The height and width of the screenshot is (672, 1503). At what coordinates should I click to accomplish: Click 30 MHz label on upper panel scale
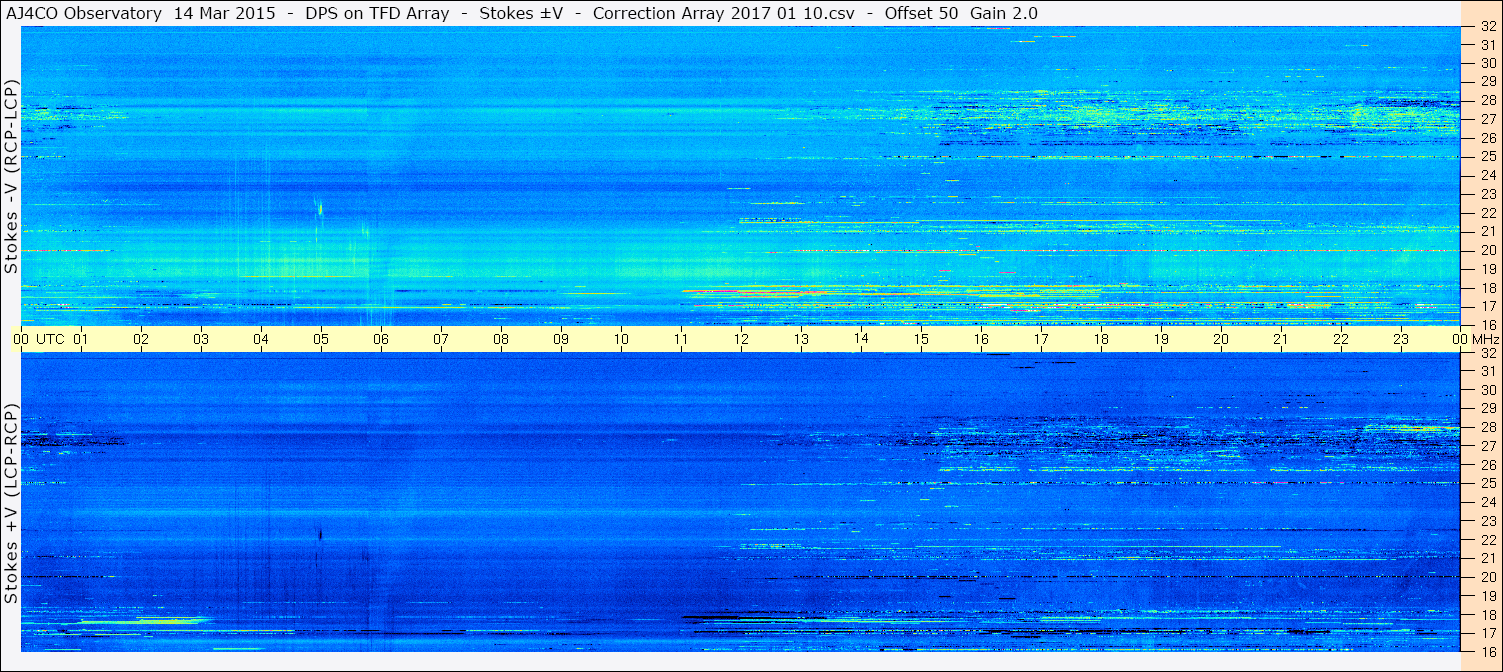[1488, 63]
